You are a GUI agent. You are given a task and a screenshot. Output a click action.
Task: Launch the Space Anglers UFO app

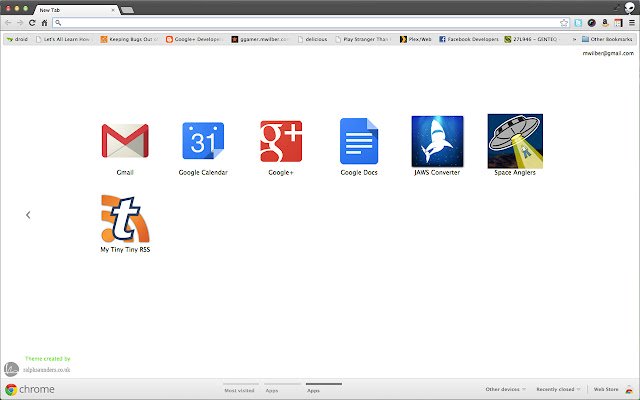515,141
